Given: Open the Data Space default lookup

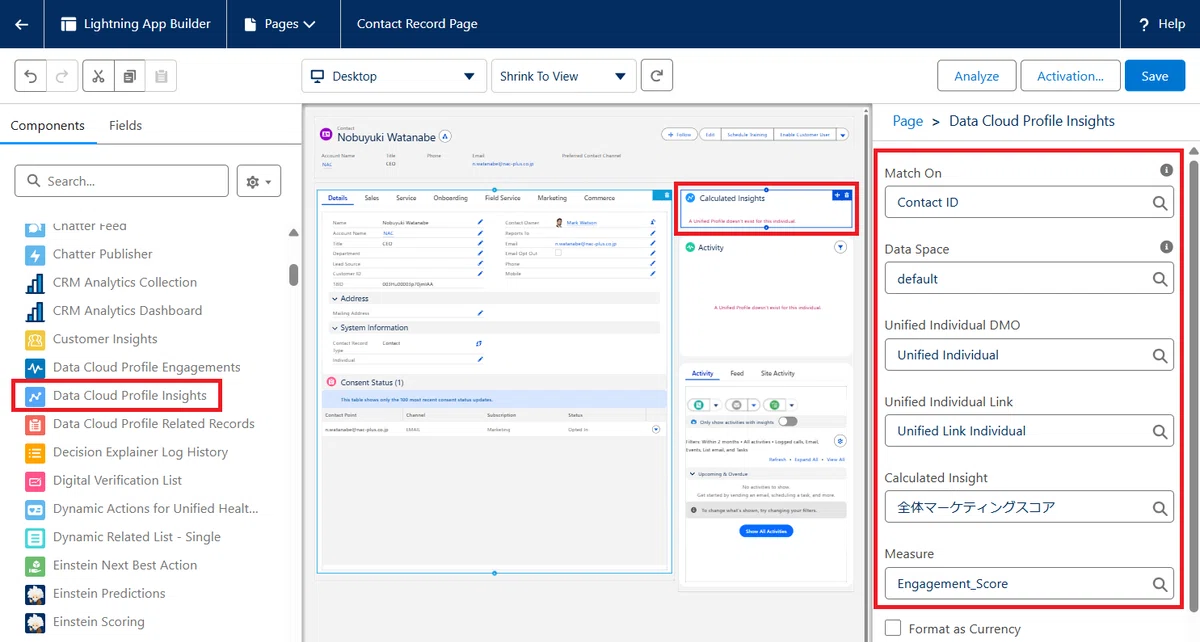Looking at the screenshot, I should (x=1029, y=279).
